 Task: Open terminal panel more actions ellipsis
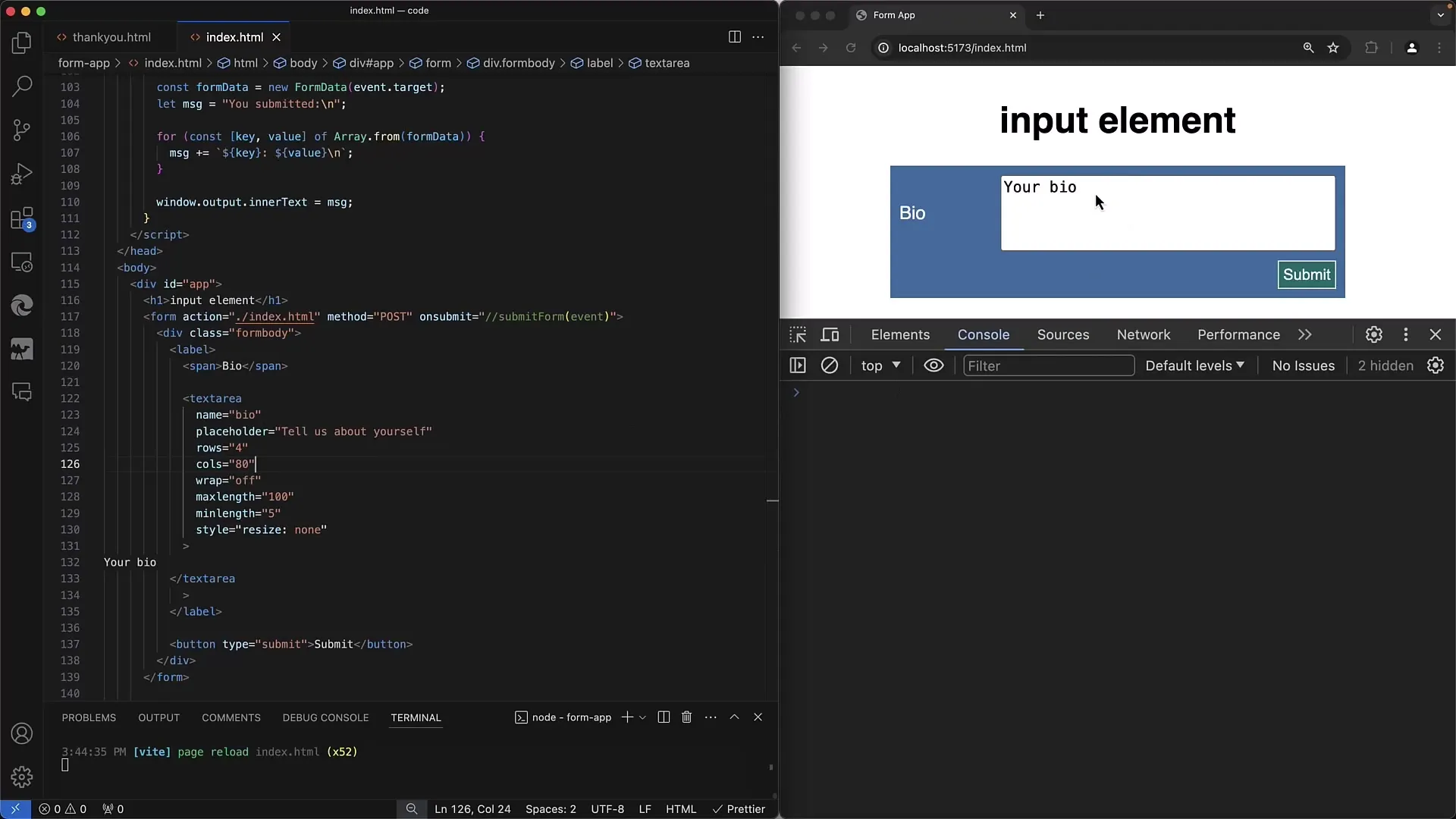711,717
